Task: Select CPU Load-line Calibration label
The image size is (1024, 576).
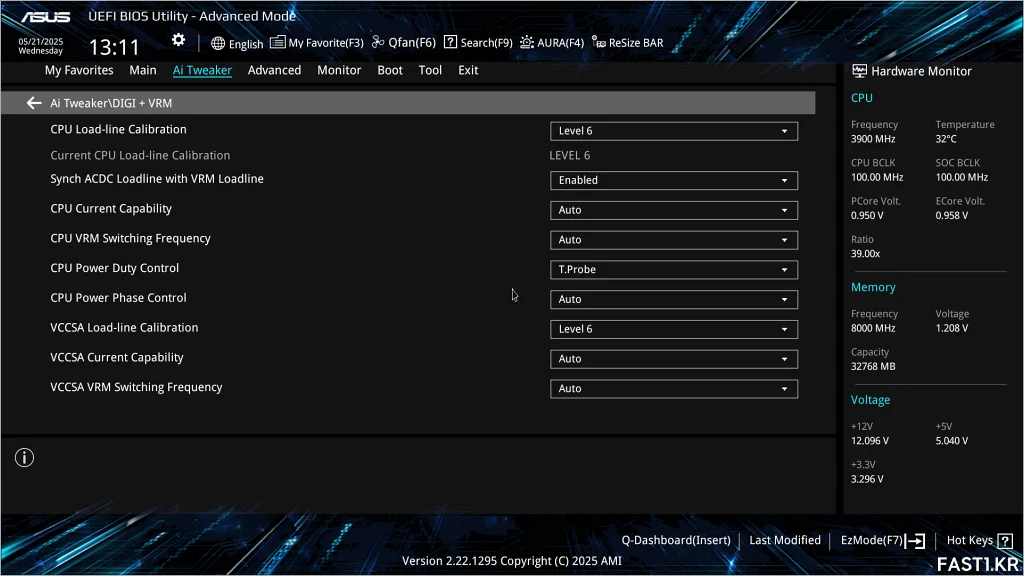Action: pos(118,129)
